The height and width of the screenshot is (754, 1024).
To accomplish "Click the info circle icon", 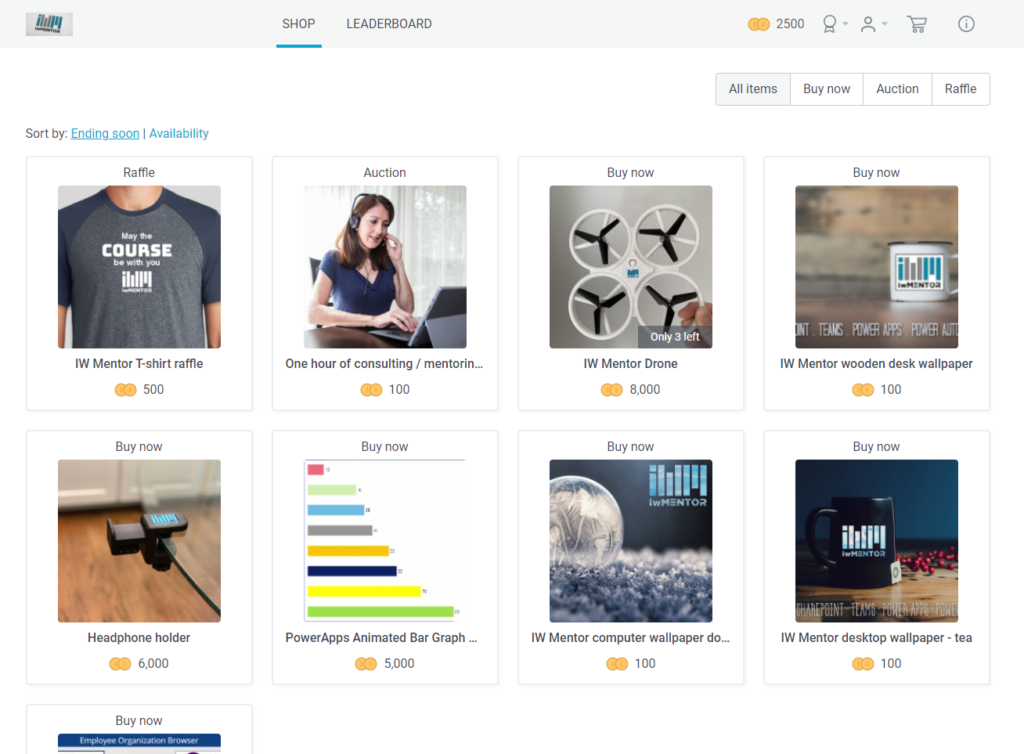I will pos(966,24).
